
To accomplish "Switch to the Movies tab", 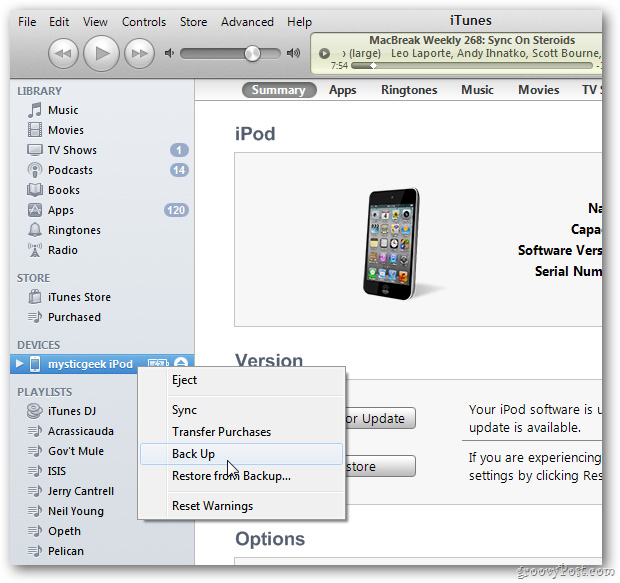I will click(539, 90).
